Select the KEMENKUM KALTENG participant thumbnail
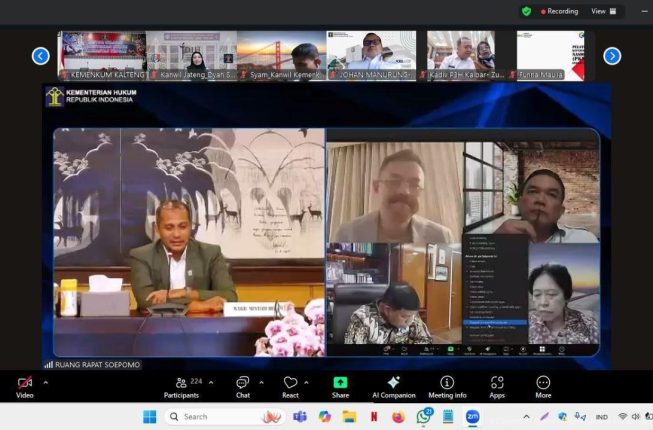 (102, 55)
